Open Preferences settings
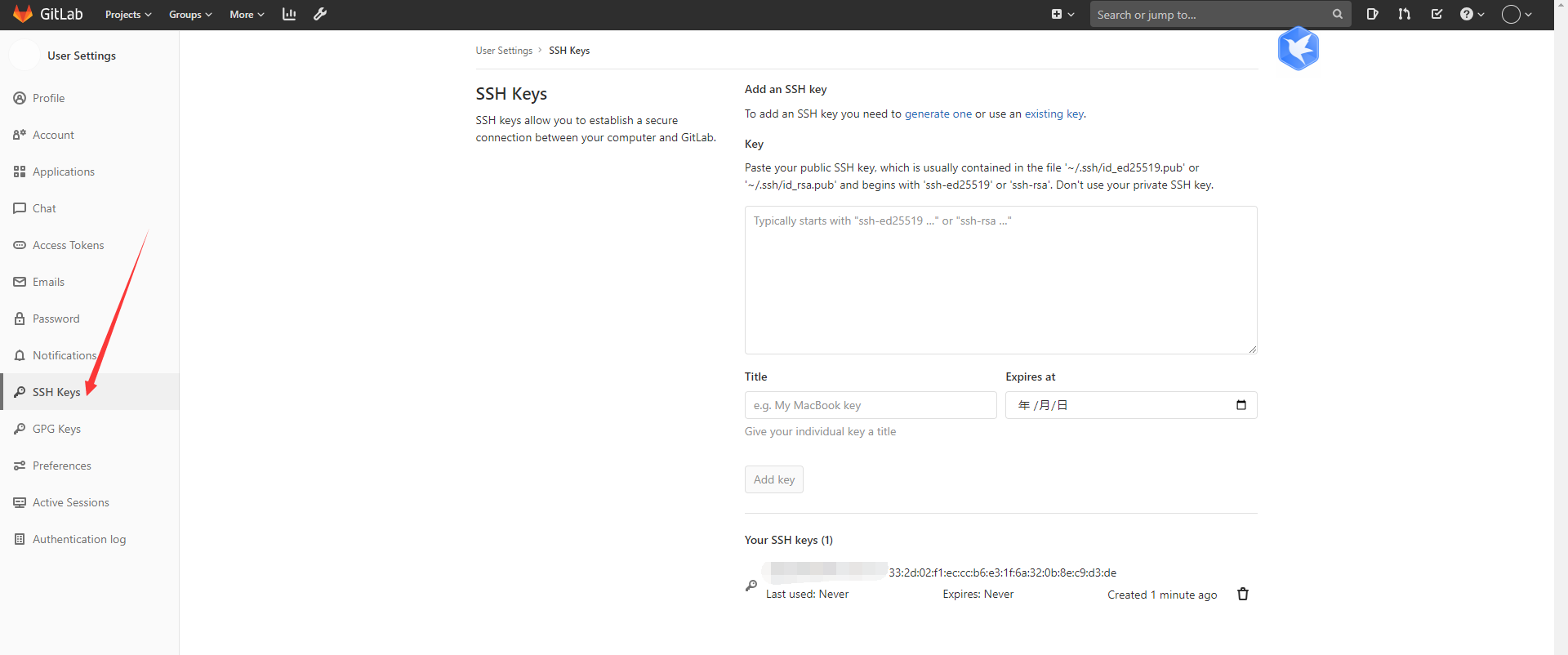The height and width of the screenshot is (655, 1568). (89, 466)
